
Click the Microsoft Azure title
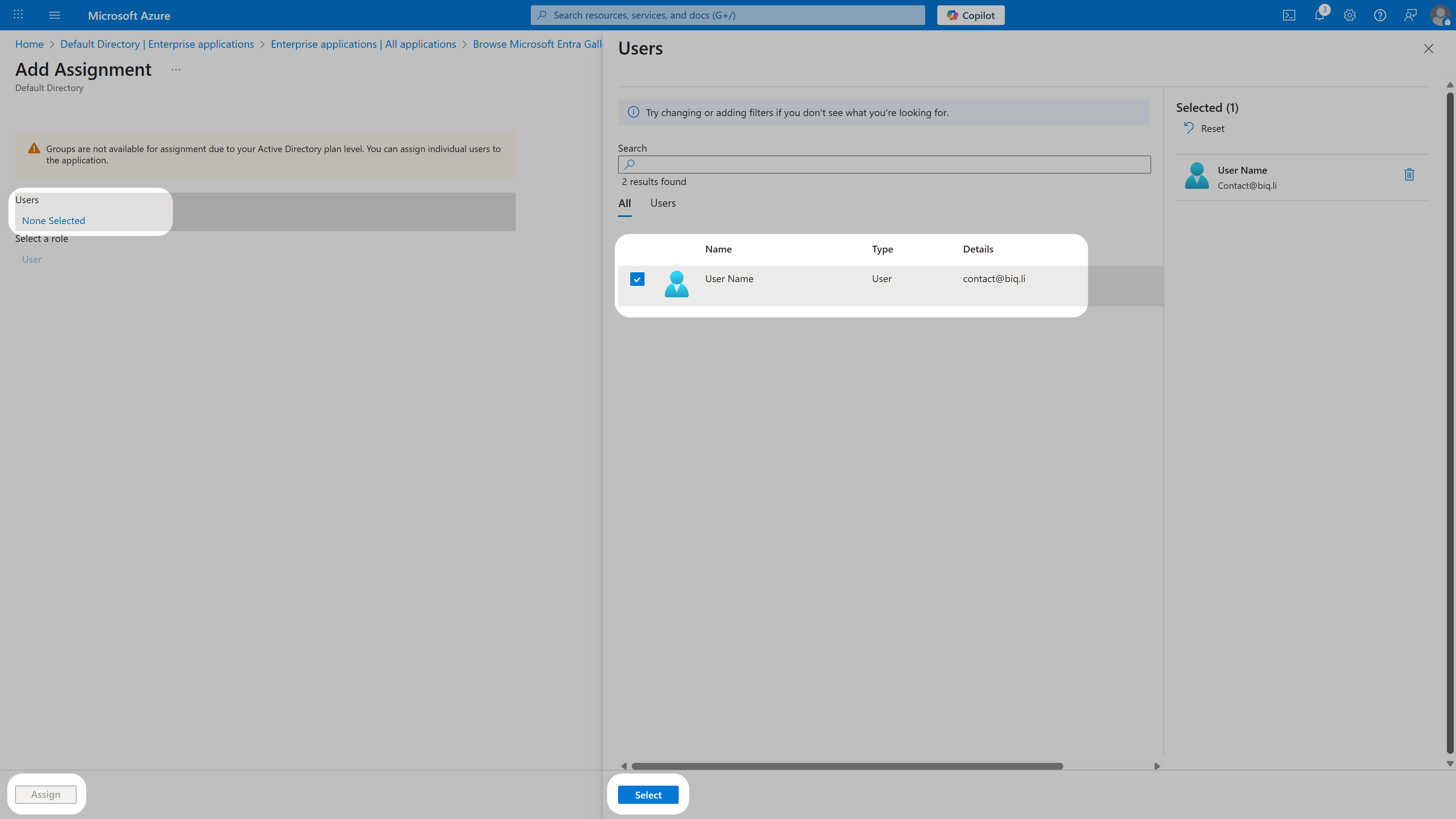click(129, 16)
